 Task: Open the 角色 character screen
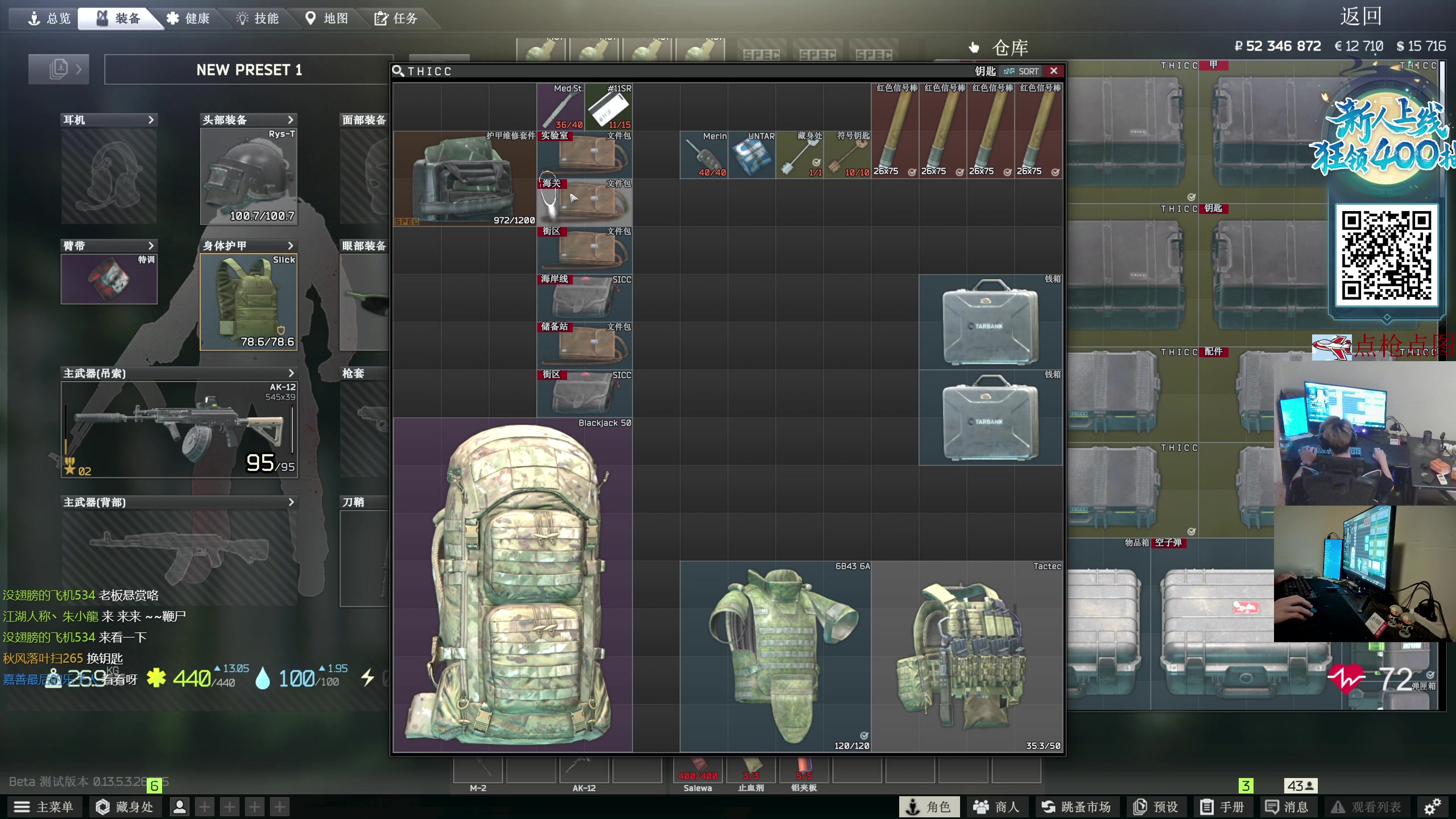(929, 806)
